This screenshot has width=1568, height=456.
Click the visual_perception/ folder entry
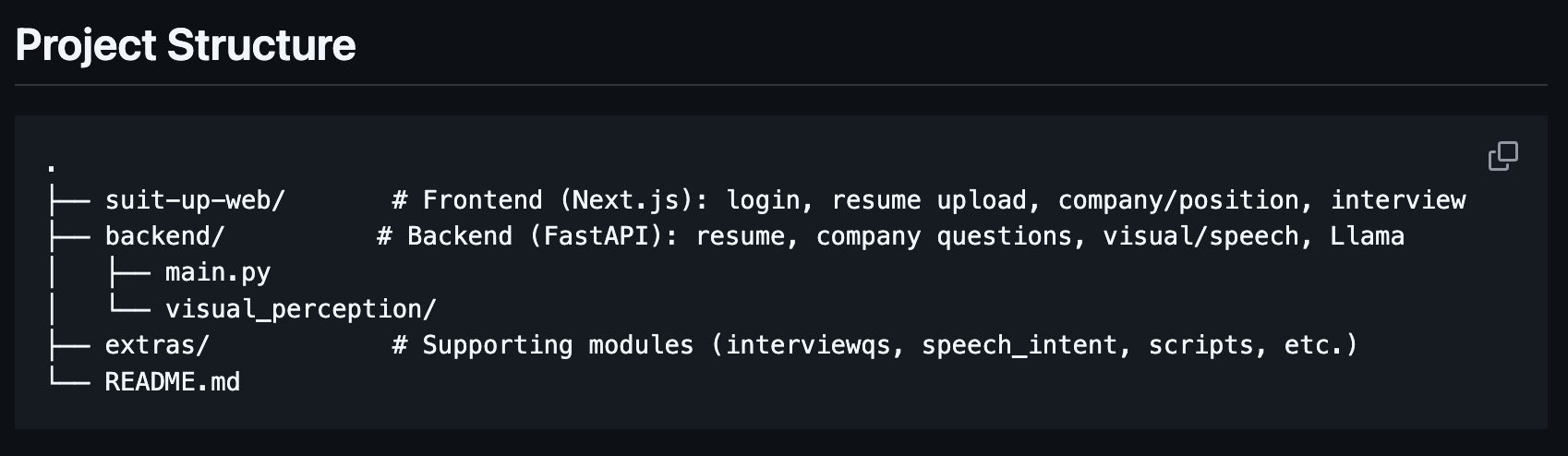pos(300,308)
